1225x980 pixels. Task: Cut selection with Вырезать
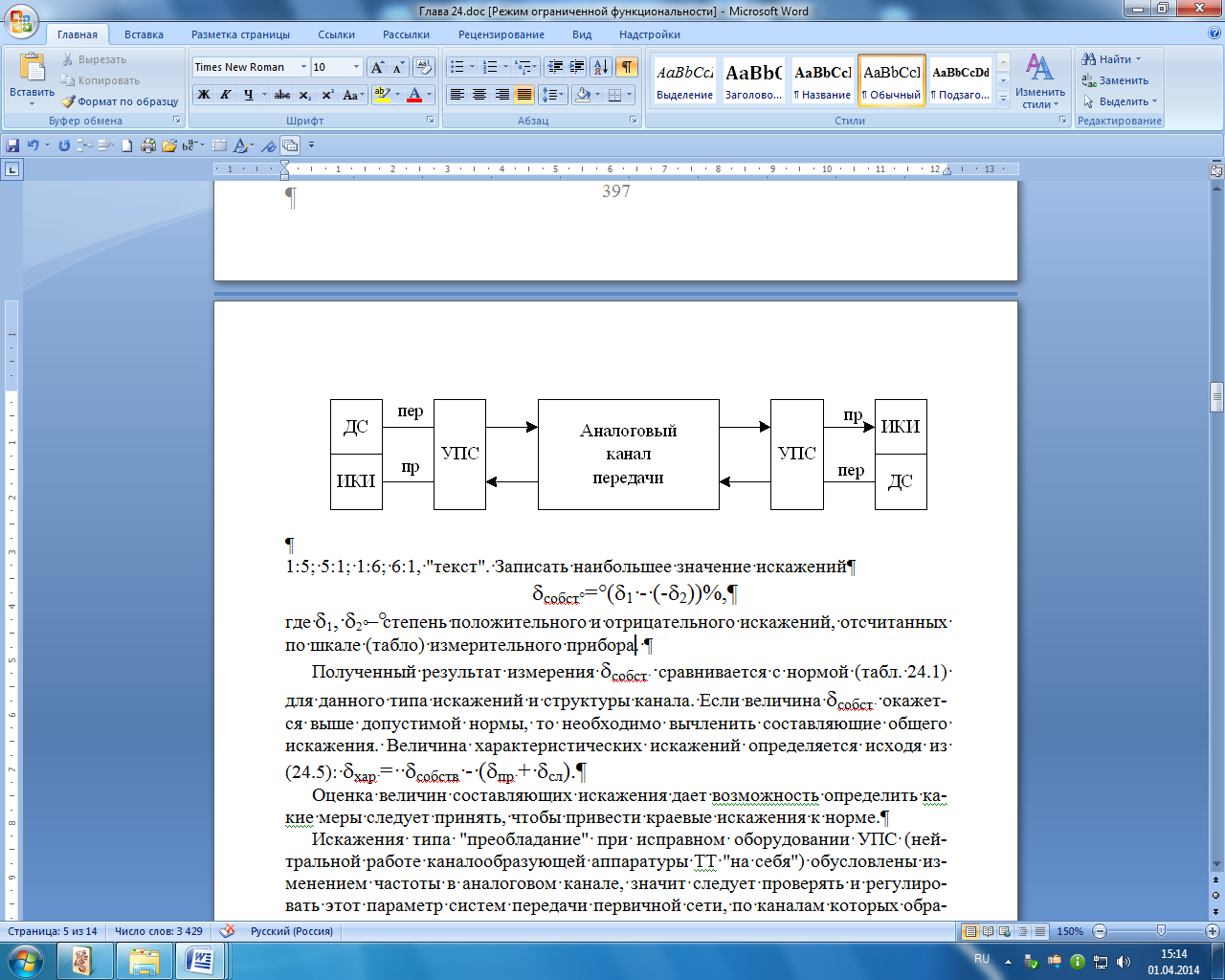tap(94, 59)
